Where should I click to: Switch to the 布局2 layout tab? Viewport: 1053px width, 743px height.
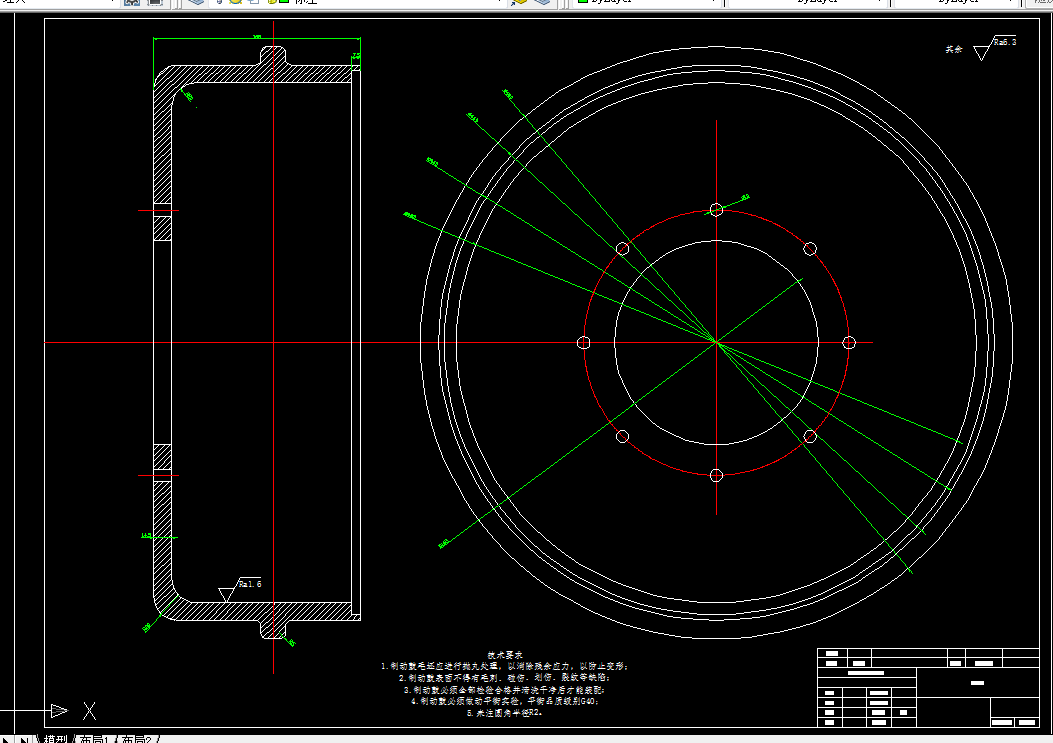[136, 739]
